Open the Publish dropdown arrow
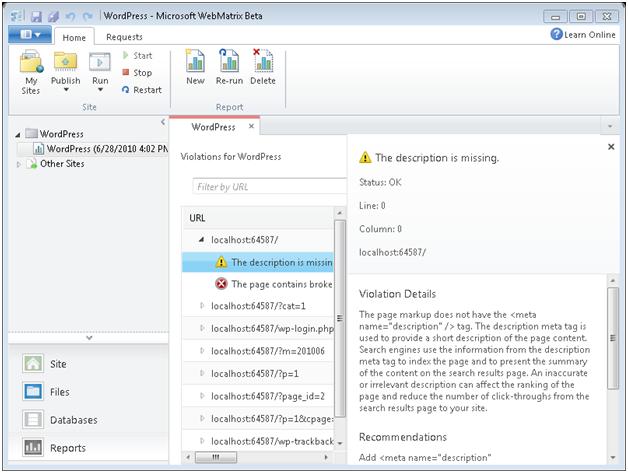This screenshot has height=473, width=628. tap(66, 90)
